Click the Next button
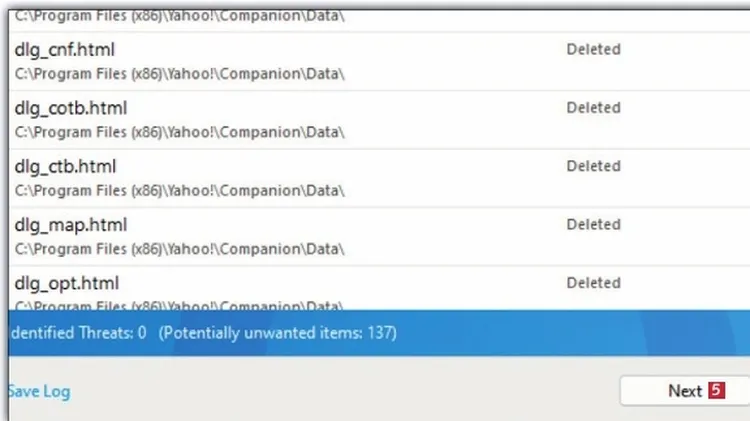Screen dimensions: 750x421 (685, 391)
